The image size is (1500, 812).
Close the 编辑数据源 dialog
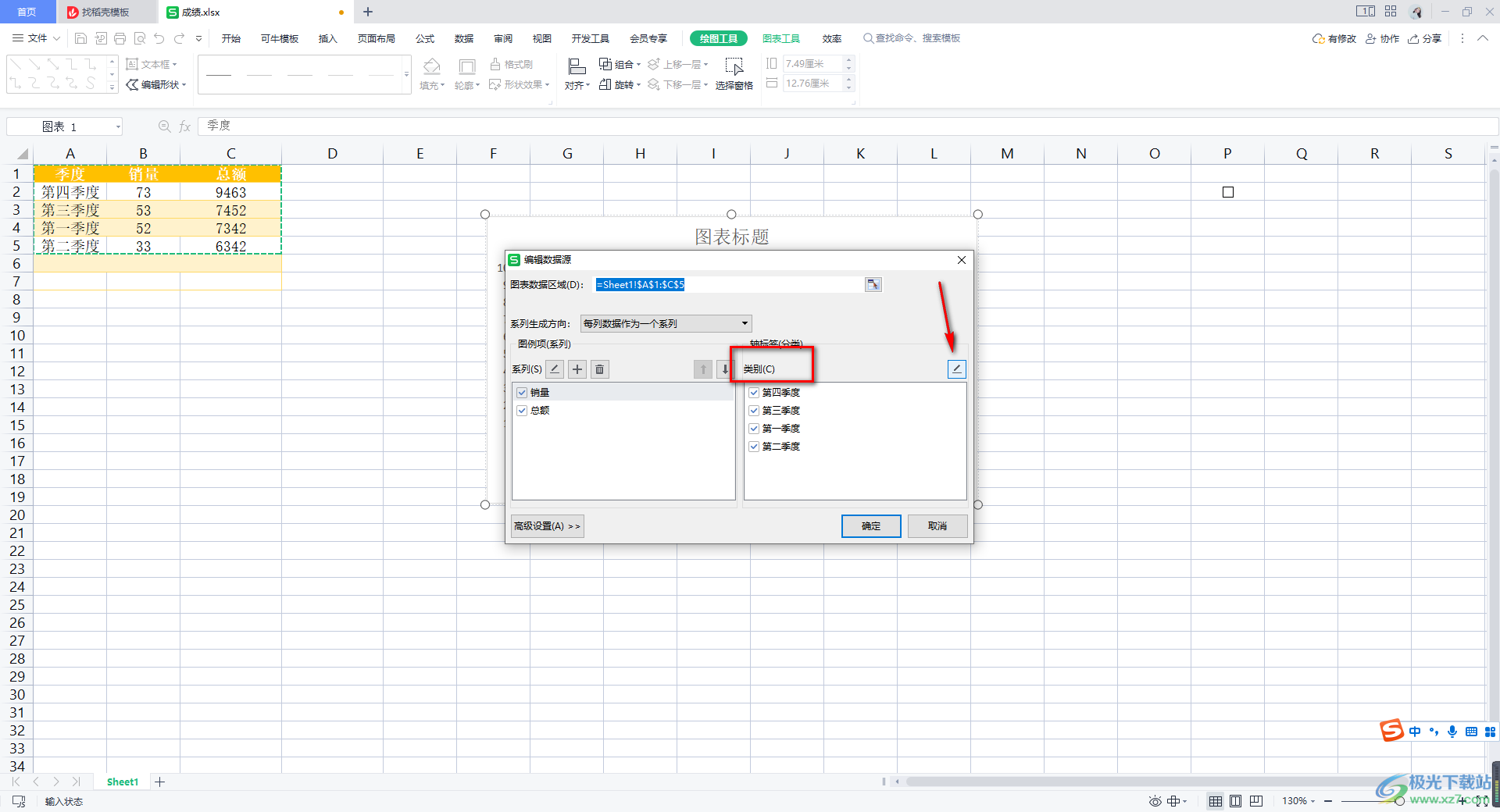pyautogui.click(x=962, y=260)
